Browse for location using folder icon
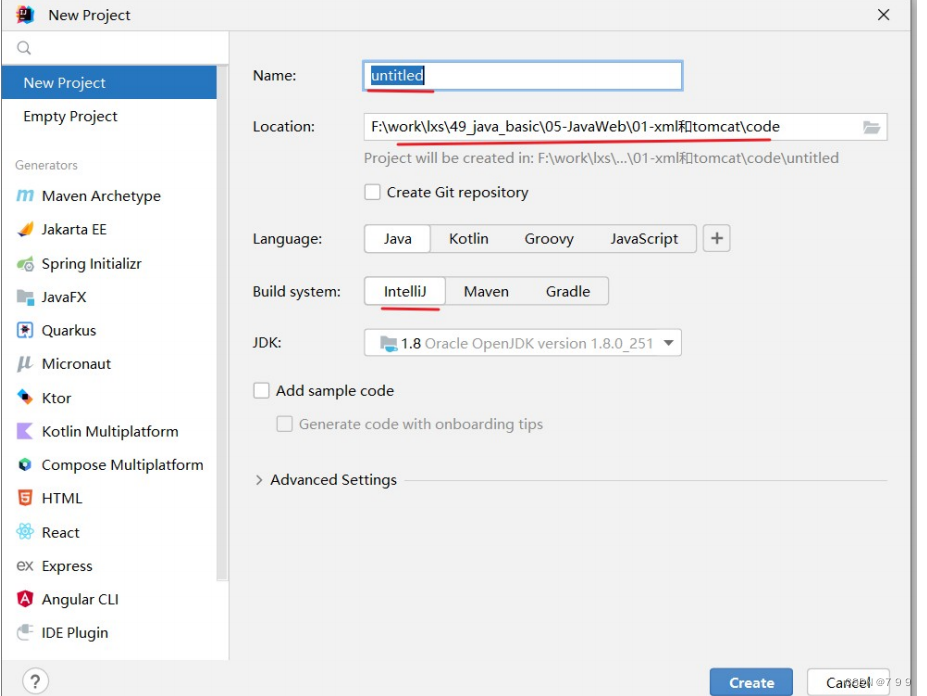The width and height of the screenshot is (927, 696). [871, 127]
